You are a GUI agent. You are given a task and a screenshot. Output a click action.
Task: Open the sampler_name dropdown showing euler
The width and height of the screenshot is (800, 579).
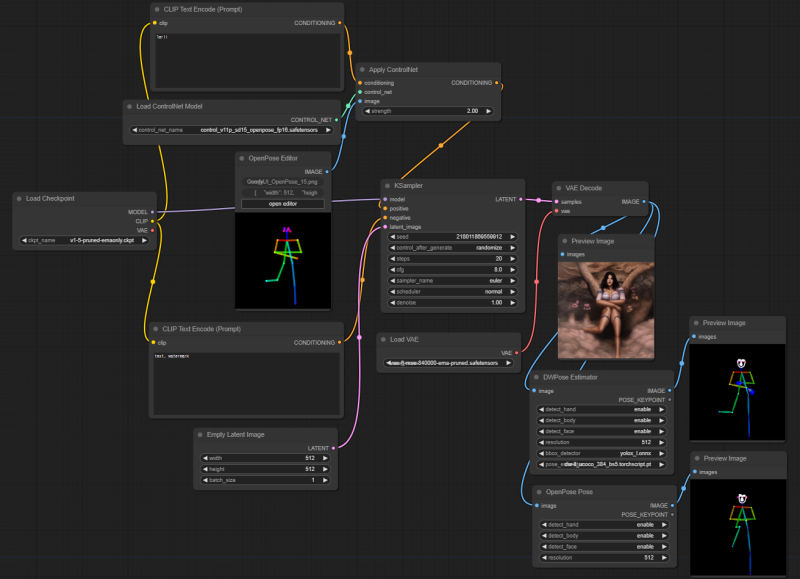pyautogui.click(x=453, y=281)
